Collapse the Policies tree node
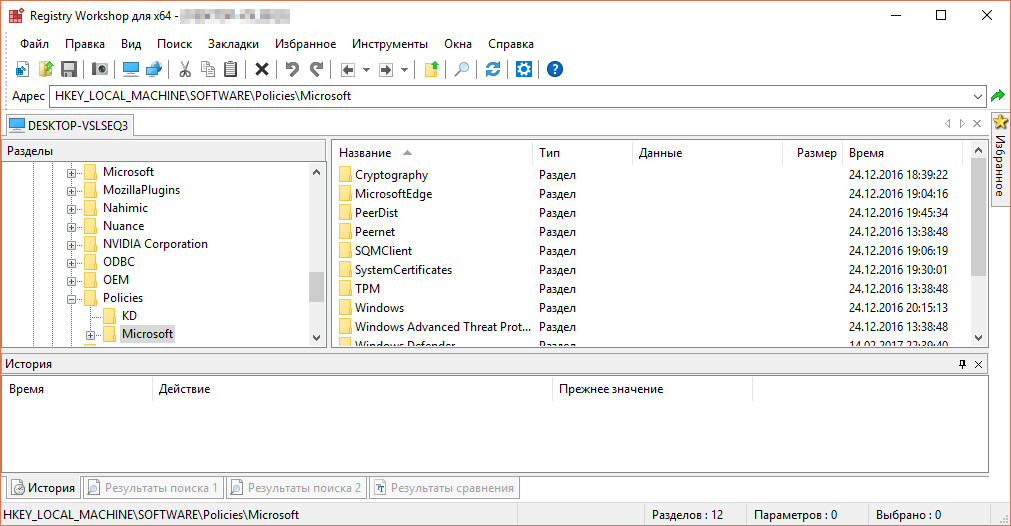The width and height of the screenshot is (1011, 526). pyautogui.click(x=72, y=298)
